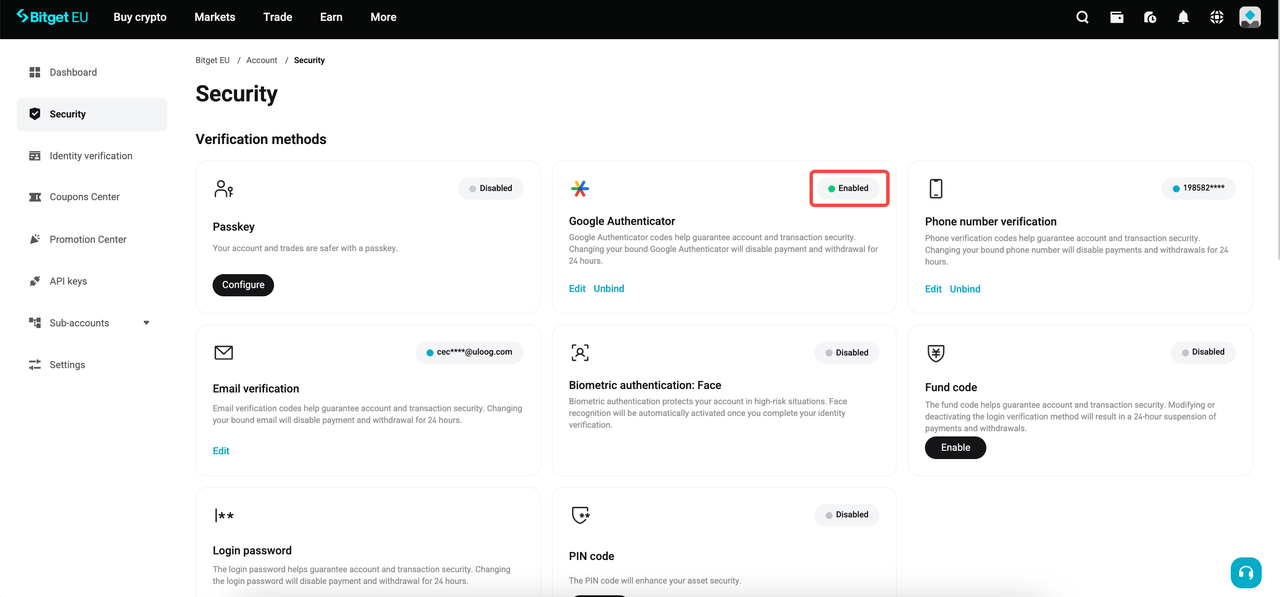Click the PIN code shield icon
This screenshot has height=597, width=1280.
click(580, 515)
